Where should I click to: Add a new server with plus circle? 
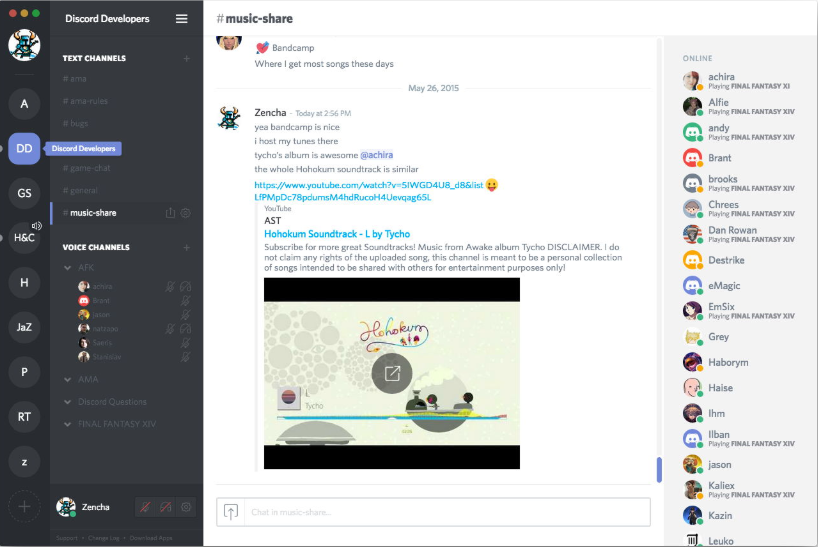pos(24,506)
